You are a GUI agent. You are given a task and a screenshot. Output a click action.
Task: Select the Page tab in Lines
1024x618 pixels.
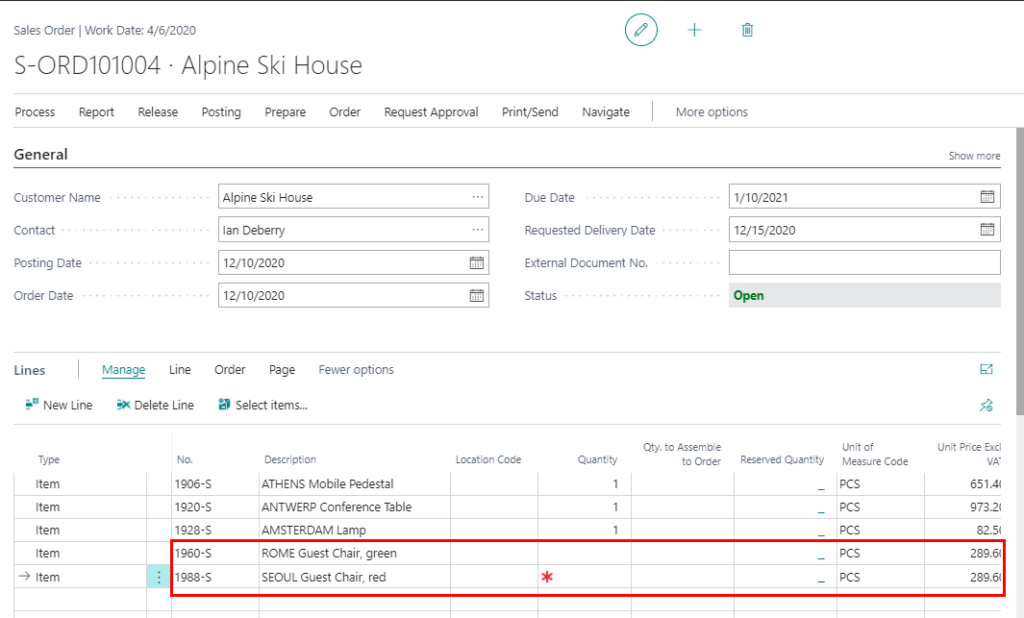point(282,370)
